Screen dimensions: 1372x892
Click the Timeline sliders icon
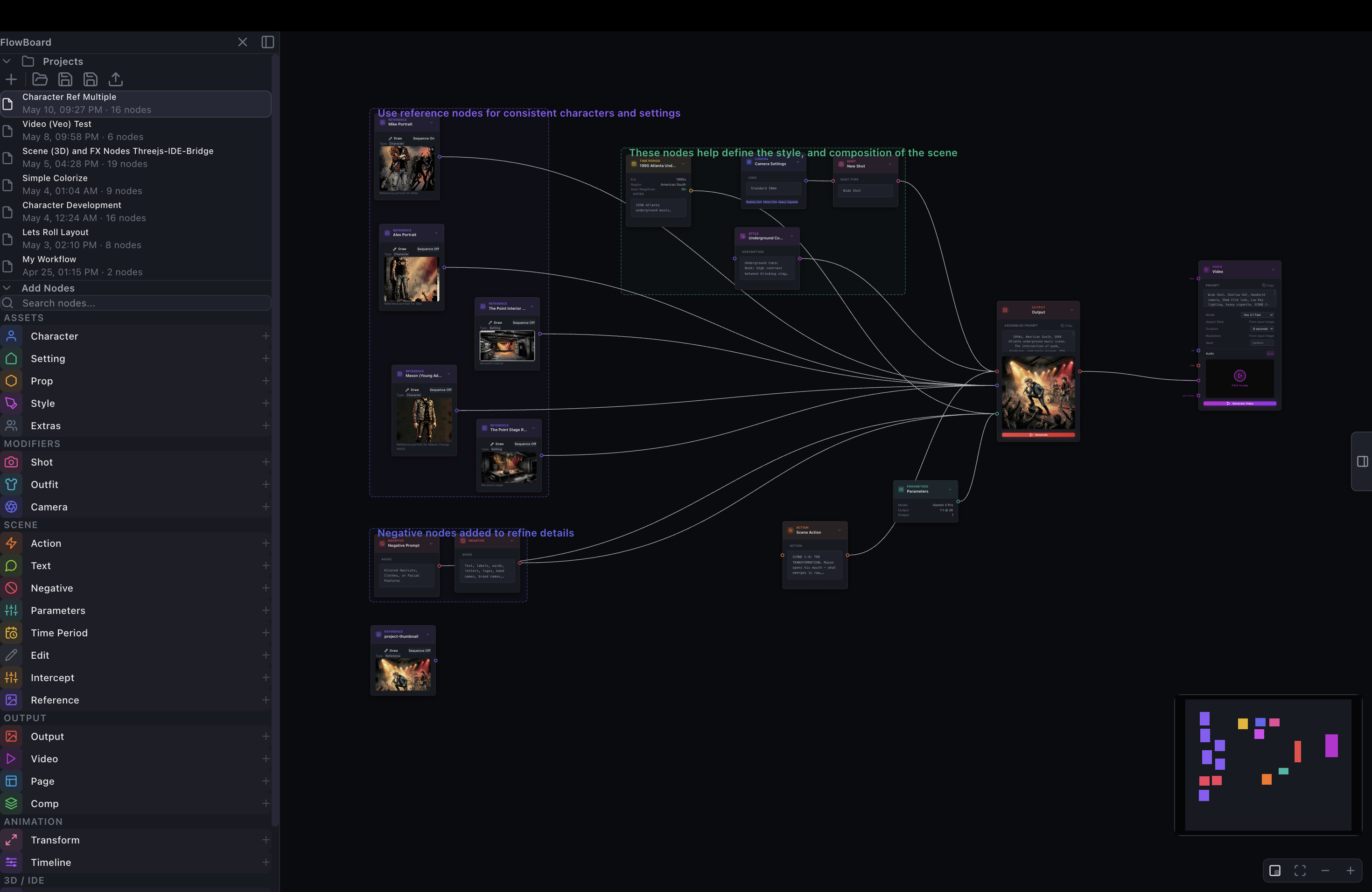pos(12,863)
